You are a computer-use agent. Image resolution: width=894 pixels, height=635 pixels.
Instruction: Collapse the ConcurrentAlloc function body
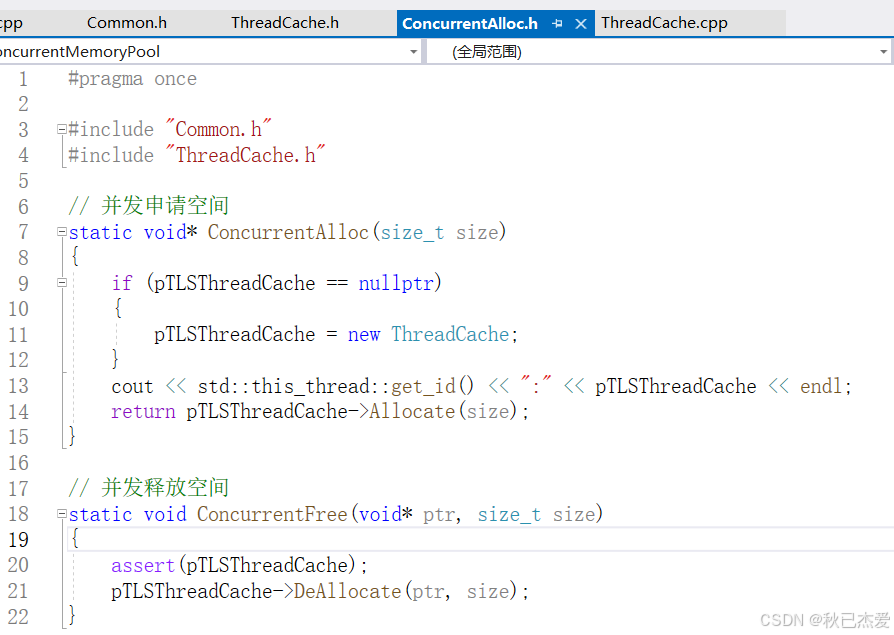pos(61,232)
